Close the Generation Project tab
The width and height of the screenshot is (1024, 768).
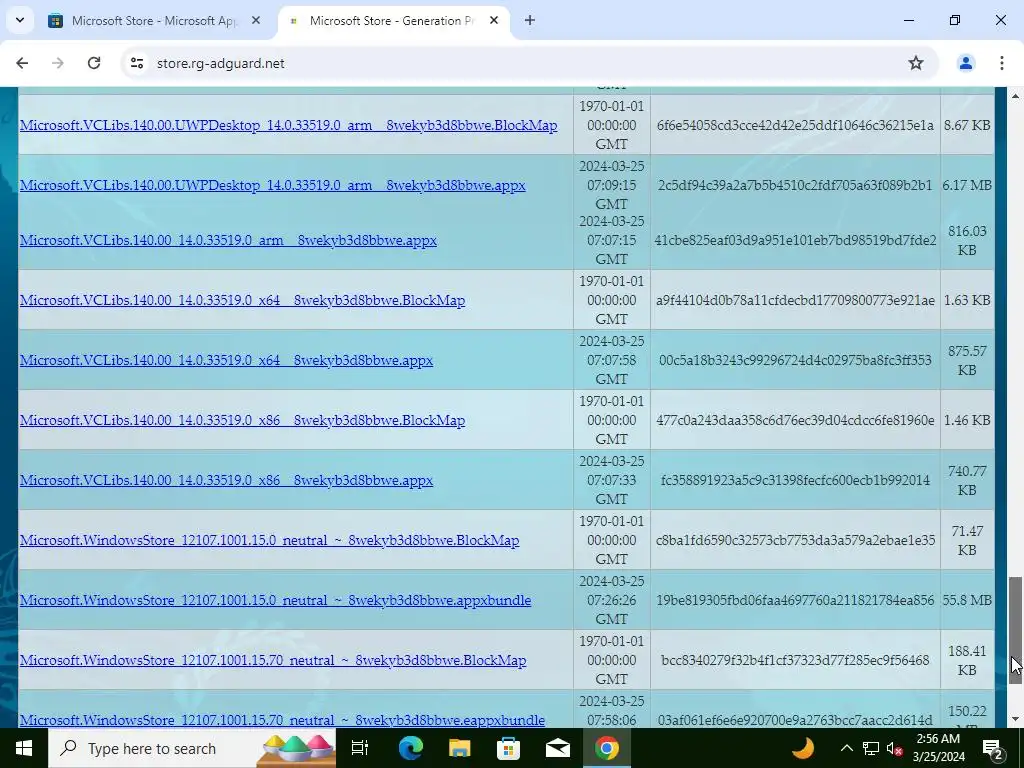tap(494, 20)
